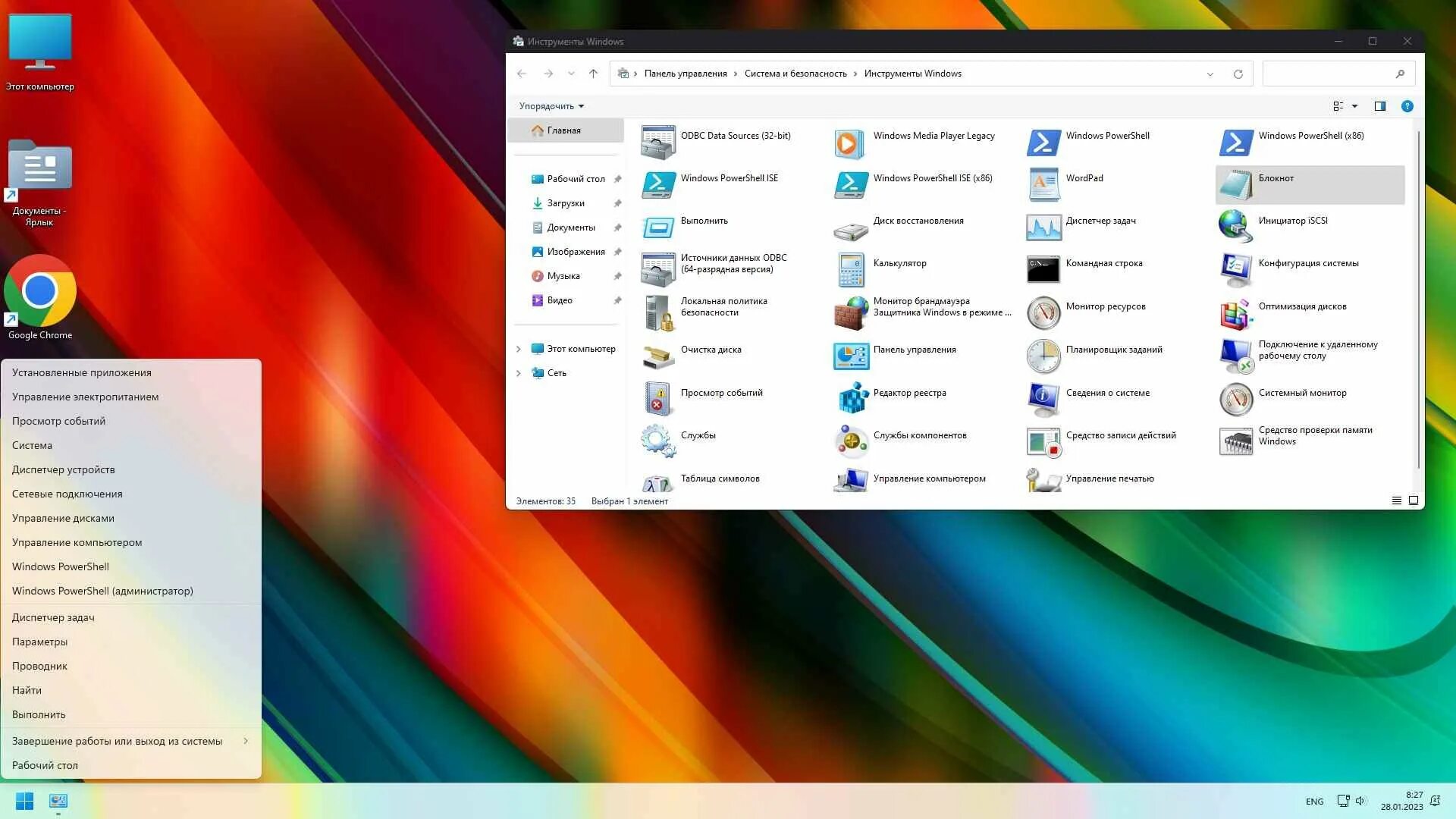Image resolution: width=1456 pixels, height=819 pixels.
Task: Open Панель управления icon in file list
Action: 850,356
